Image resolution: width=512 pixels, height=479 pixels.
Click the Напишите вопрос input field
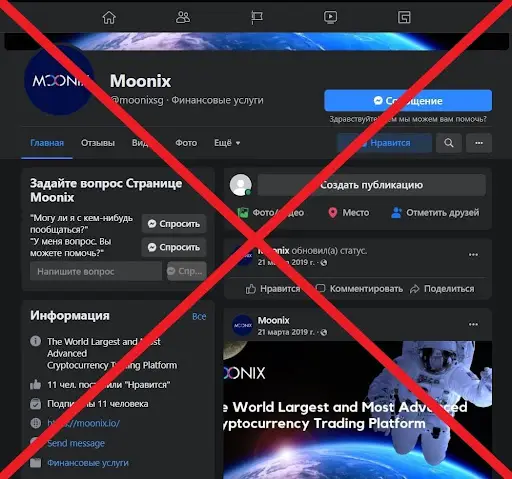(96, 271)
